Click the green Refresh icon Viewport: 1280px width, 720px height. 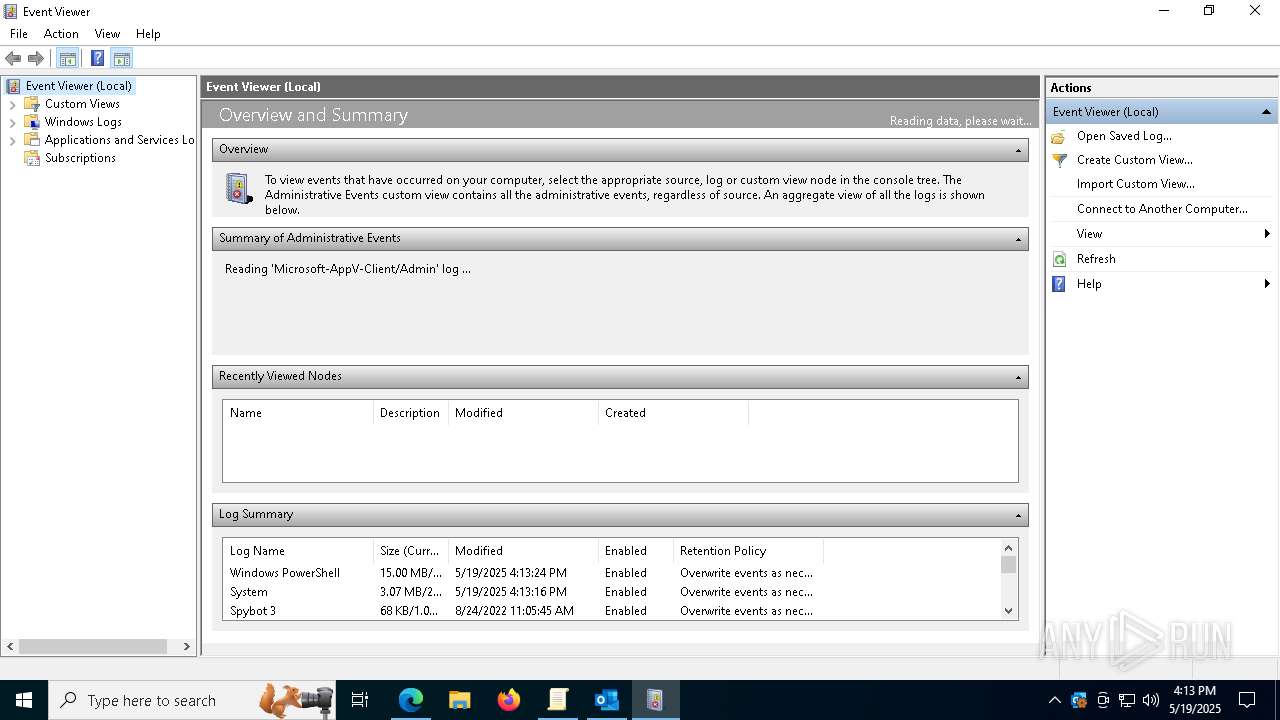point(1059,259)
